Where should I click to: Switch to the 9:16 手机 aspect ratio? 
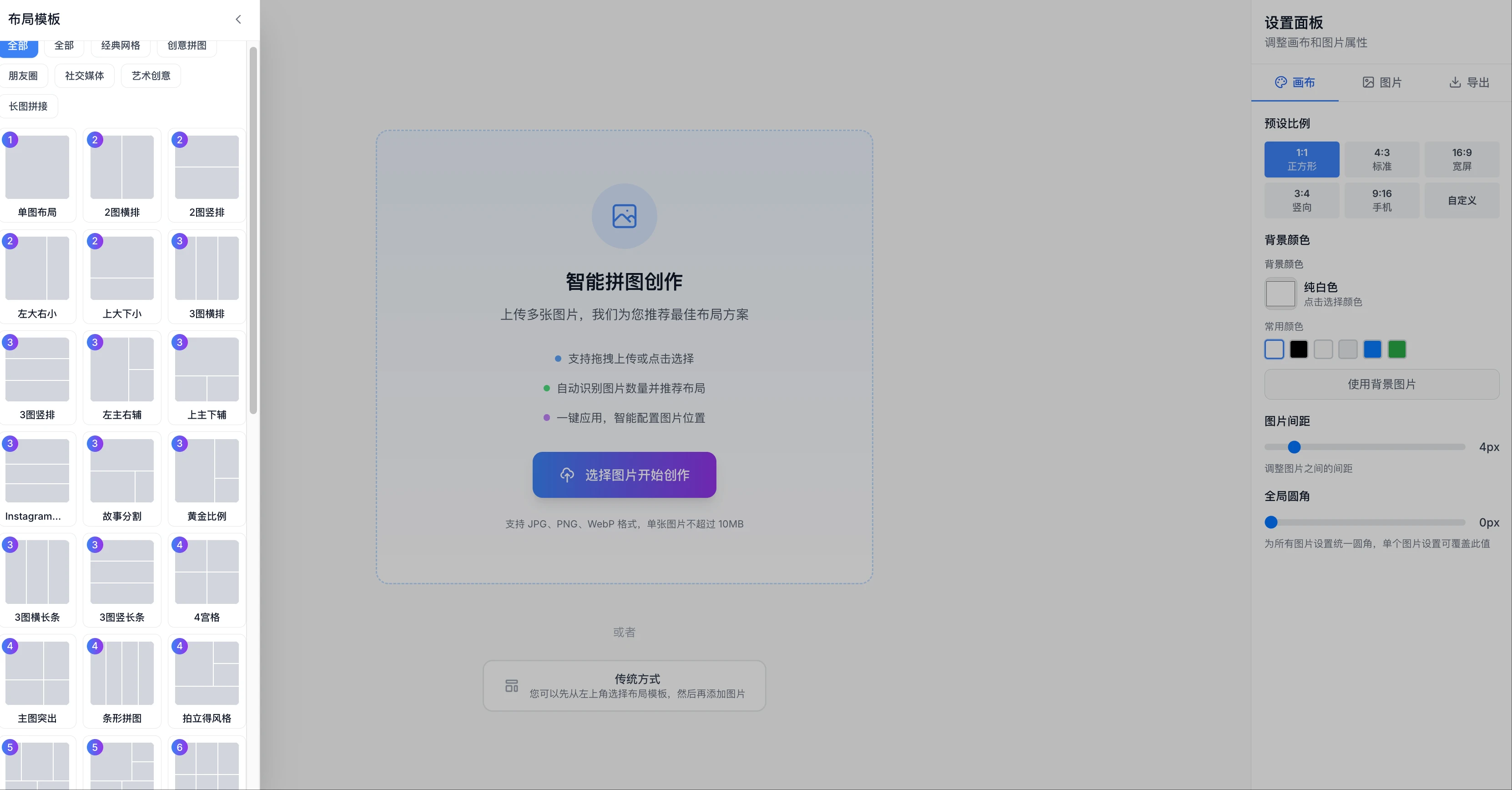(x=1382, y=200)
